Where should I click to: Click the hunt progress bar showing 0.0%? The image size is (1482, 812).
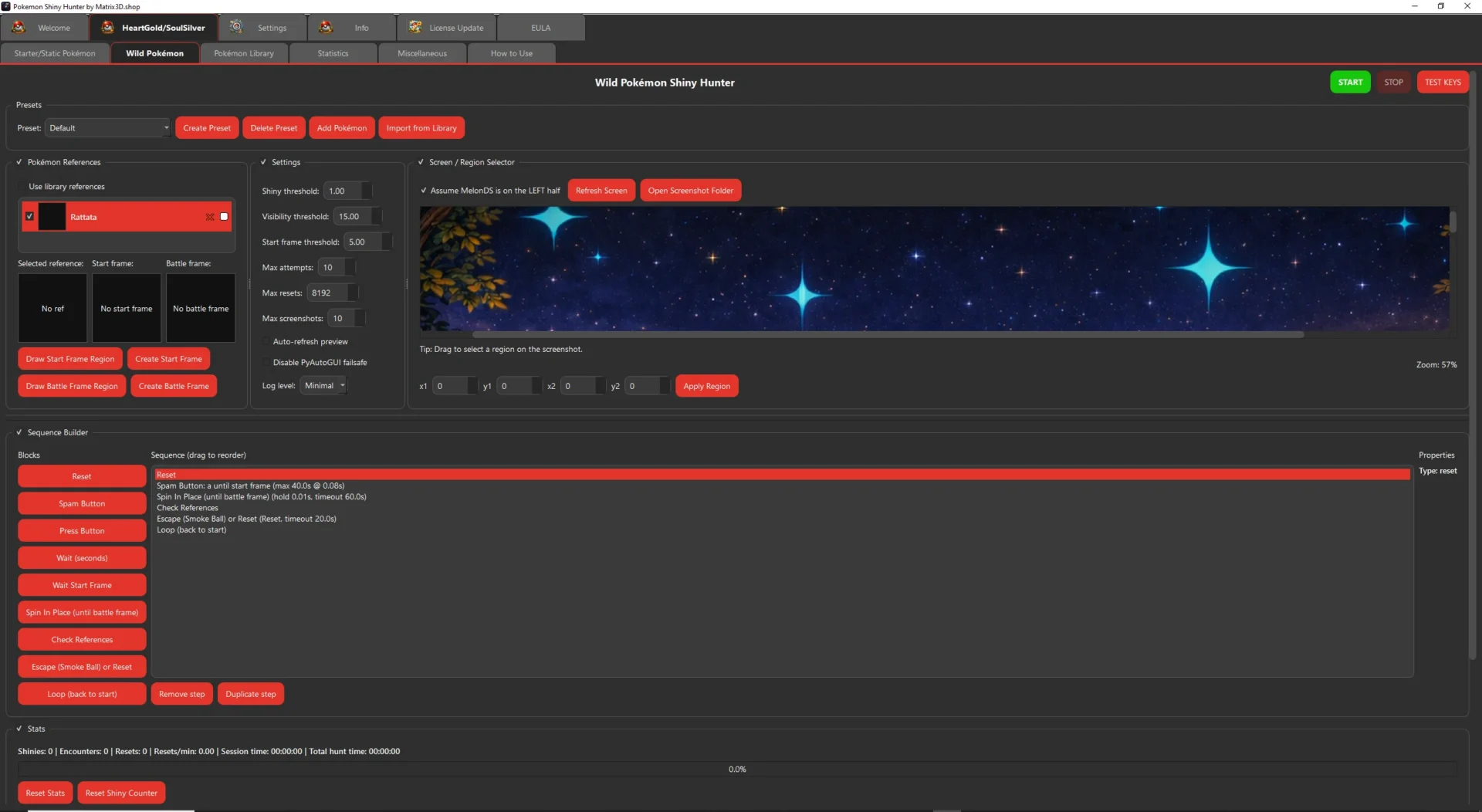point(737,770)
